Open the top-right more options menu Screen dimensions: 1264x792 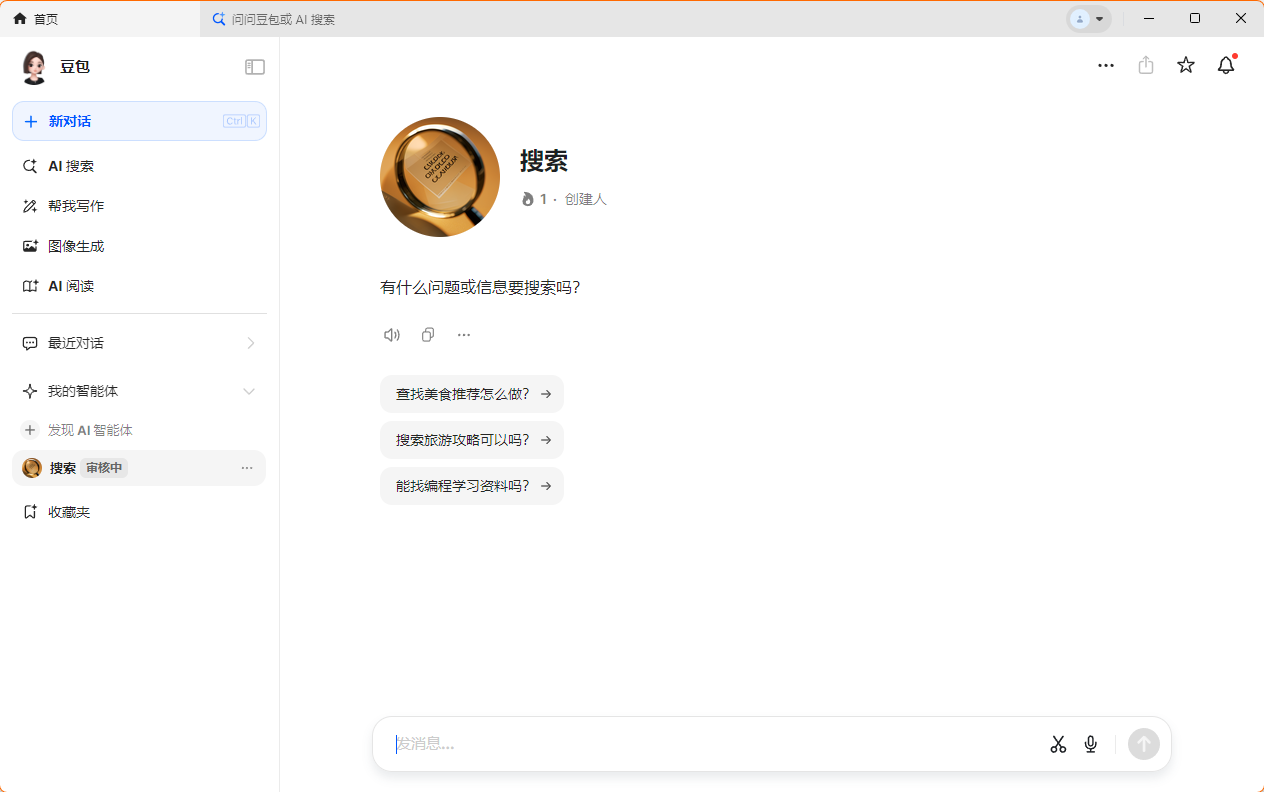coord(1106,65)
